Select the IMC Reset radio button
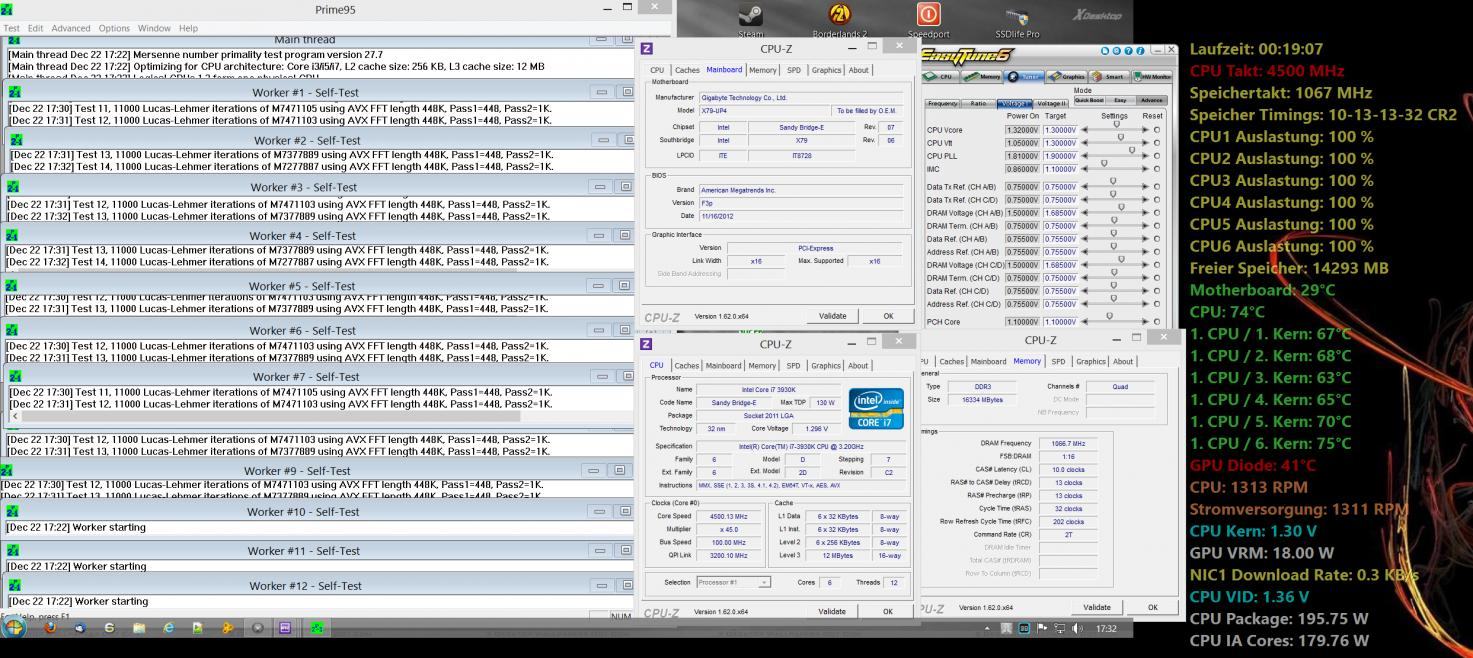Image resolution: width=1473 pixels, height=658 pixels. pyautogui.click(x=1157, y=169)
